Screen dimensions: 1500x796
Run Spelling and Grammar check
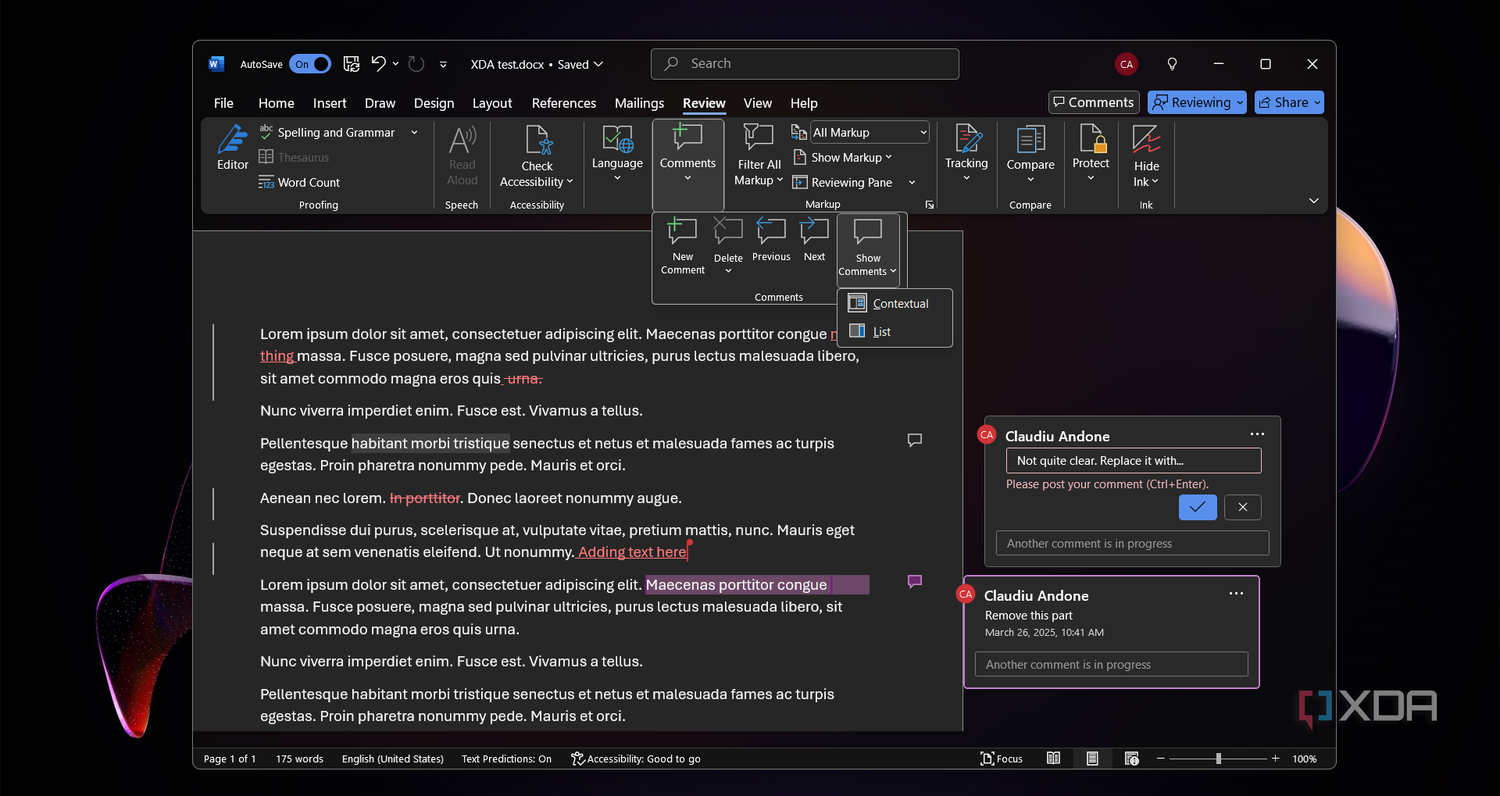327,132
